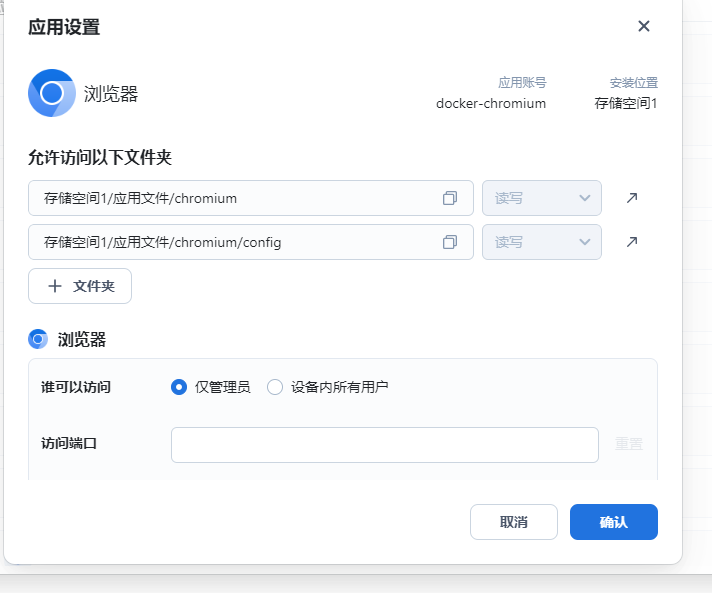Copy the 存储空间1/应用文件/chromium path
This screenshot has width=712, height=593.
450,198
